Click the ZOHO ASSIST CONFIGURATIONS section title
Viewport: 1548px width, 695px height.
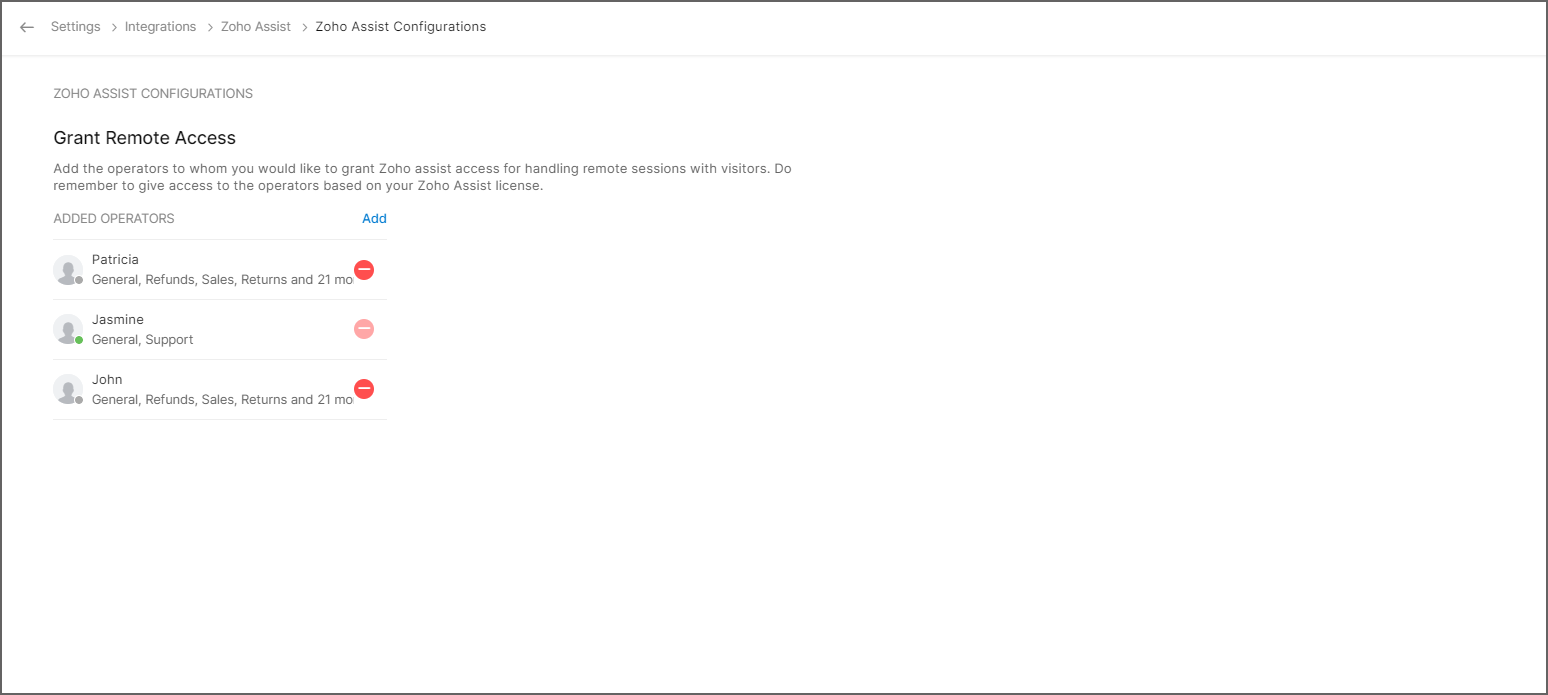coord(153,94)
